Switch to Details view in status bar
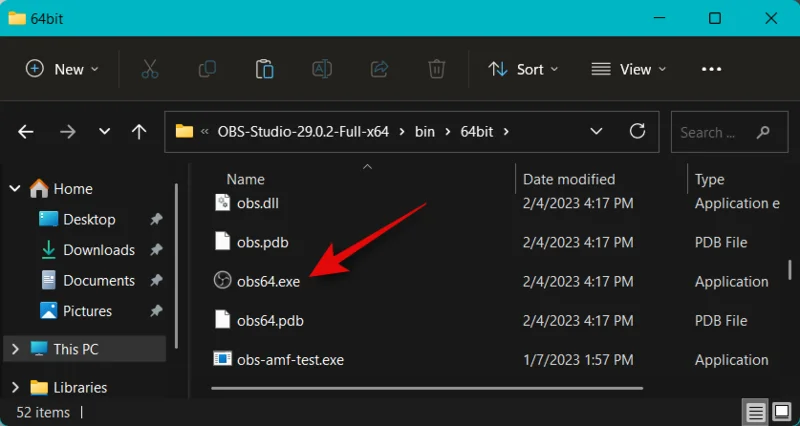 [756, 411]
